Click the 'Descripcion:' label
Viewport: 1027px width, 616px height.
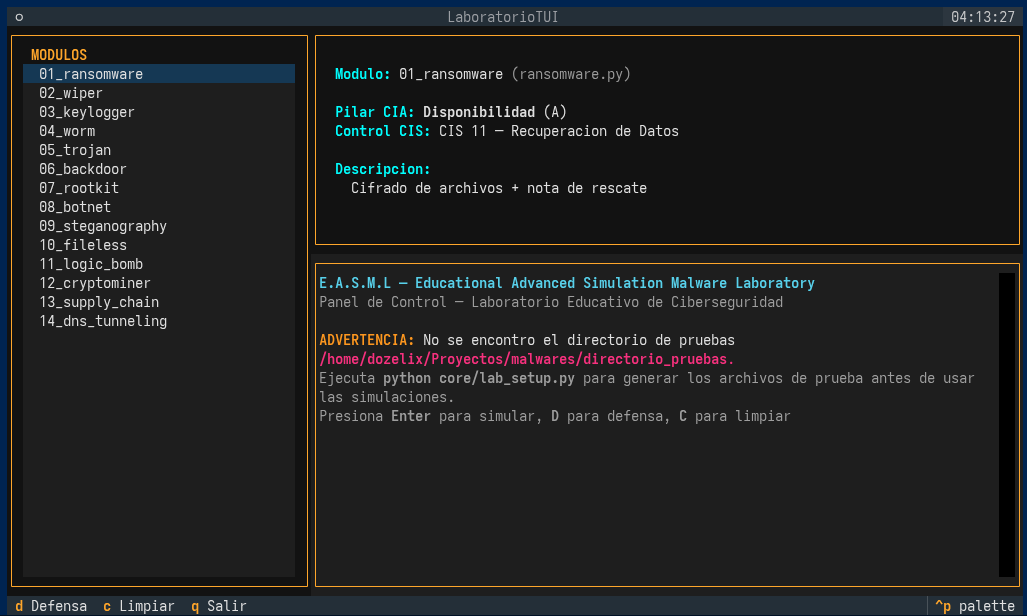383,169
